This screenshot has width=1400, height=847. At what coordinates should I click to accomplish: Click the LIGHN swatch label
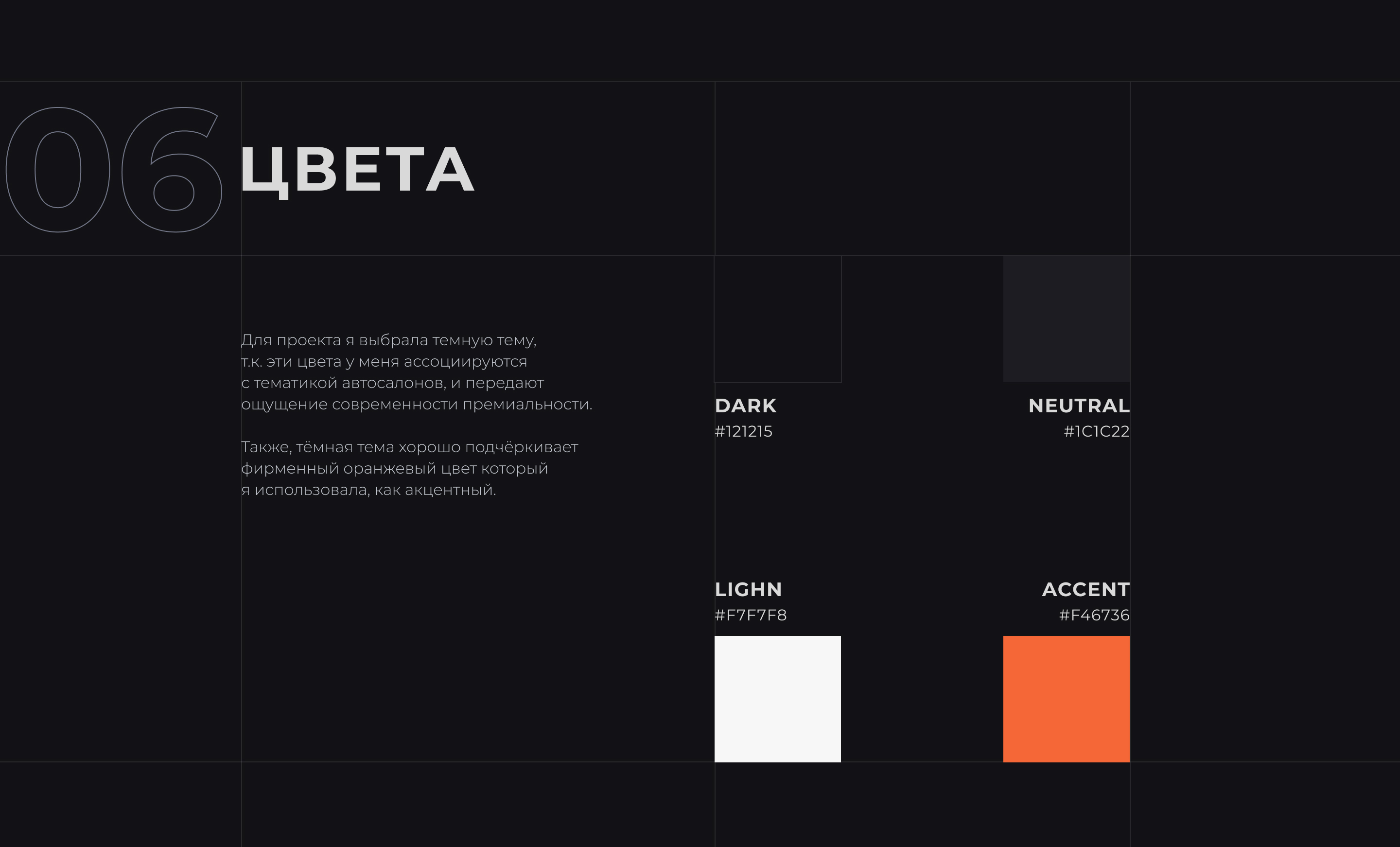point(748,589)
